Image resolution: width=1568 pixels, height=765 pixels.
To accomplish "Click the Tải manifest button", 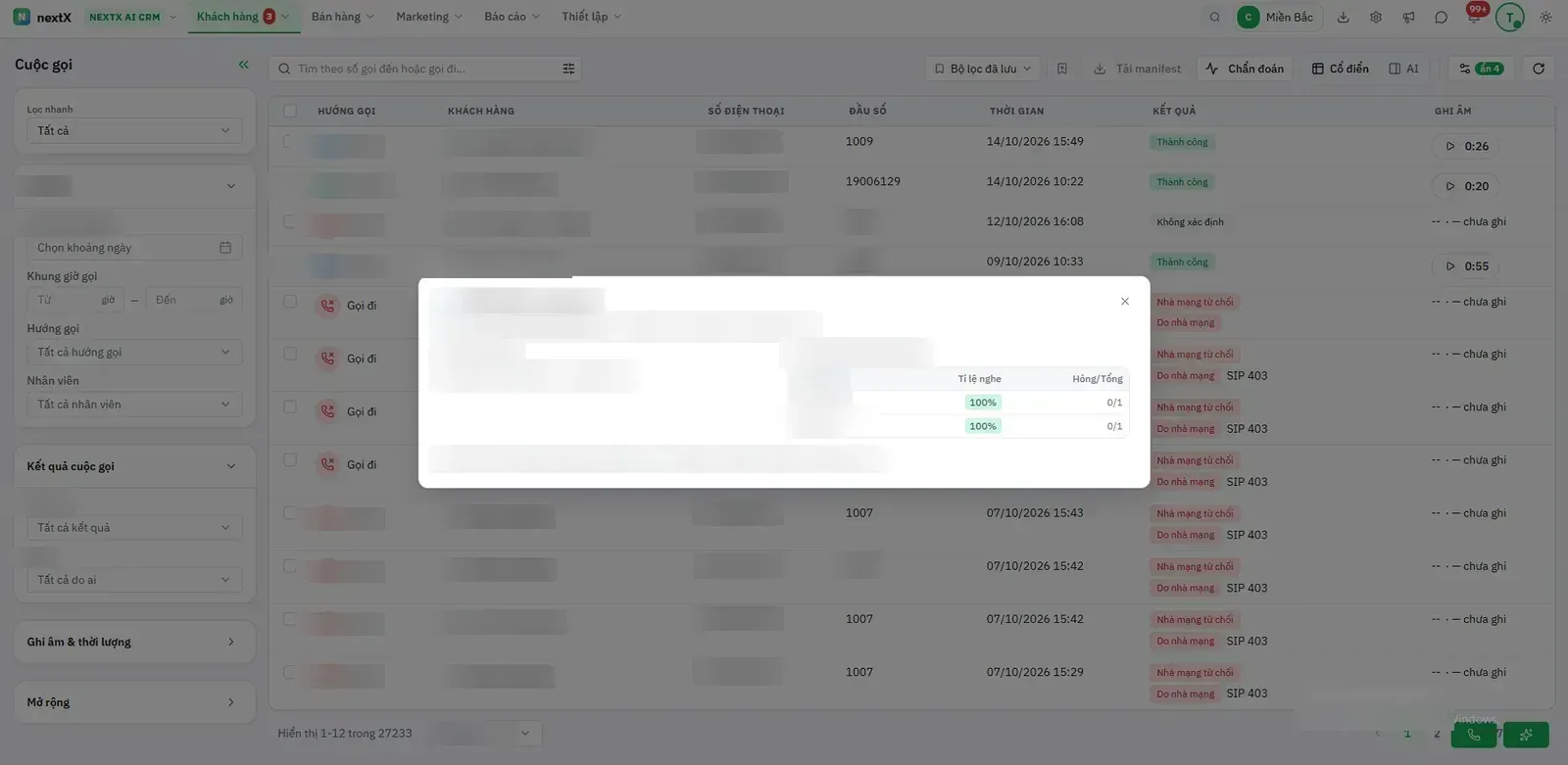I will click(x=1137, y=69).
